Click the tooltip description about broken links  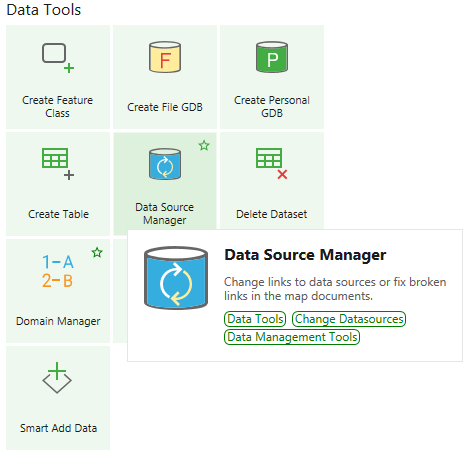click(335, 289)
